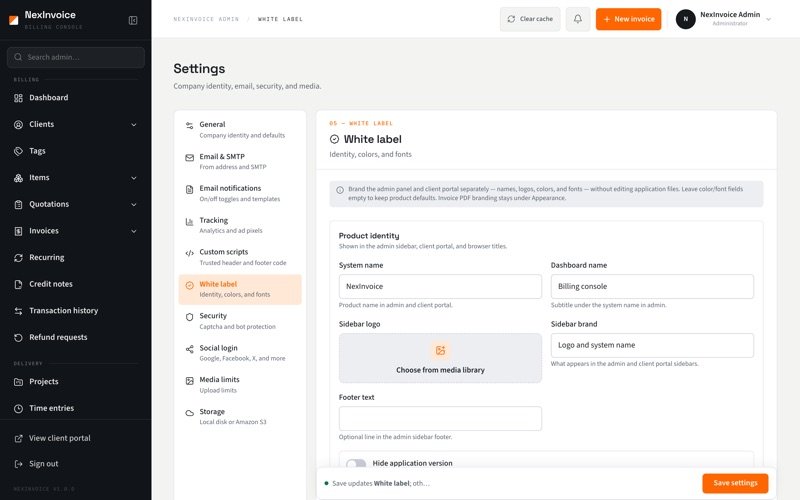Click the Tags icon in sidebar

click(18, 151)
